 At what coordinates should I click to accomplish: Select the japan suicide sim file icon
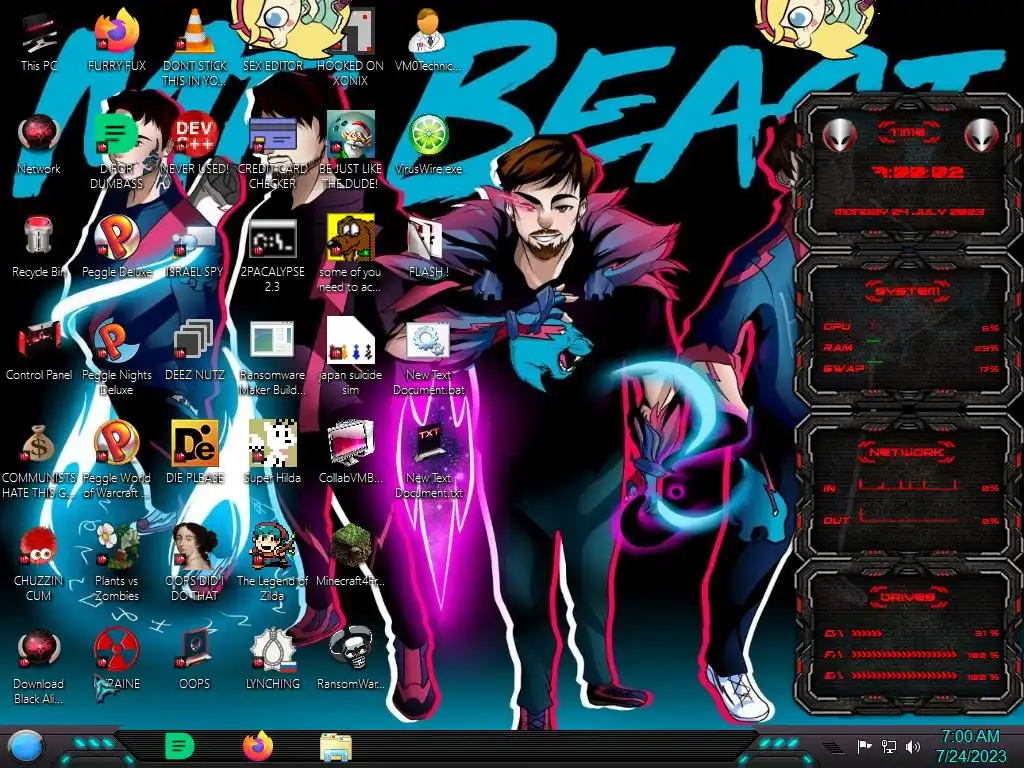[350, 358]
